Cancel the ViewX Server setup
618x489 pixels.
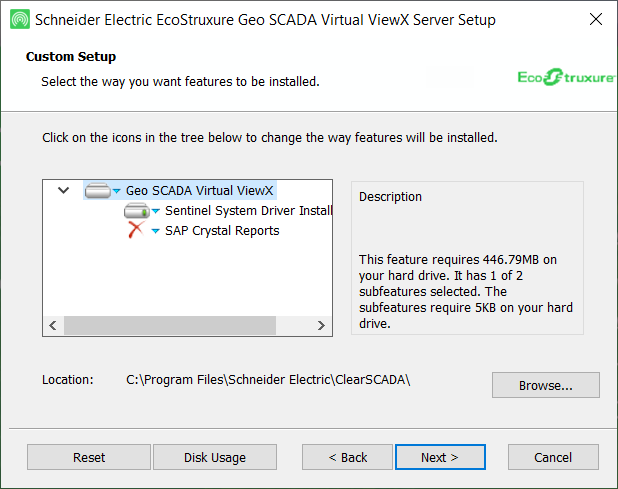point(553,457)
